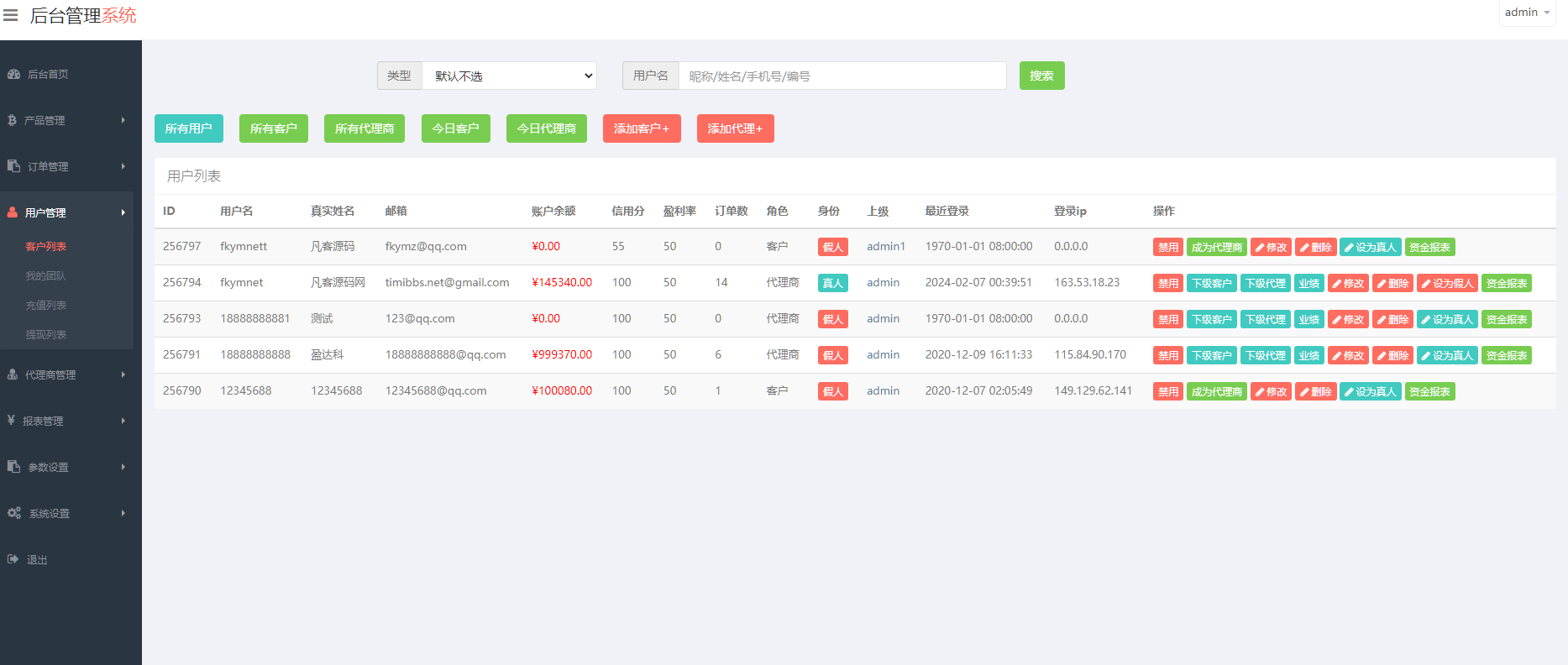The width and height of the screenshot is (1568, 665).
Task: Click 删除 delete for user 12345688
Action: [1315, 392]
